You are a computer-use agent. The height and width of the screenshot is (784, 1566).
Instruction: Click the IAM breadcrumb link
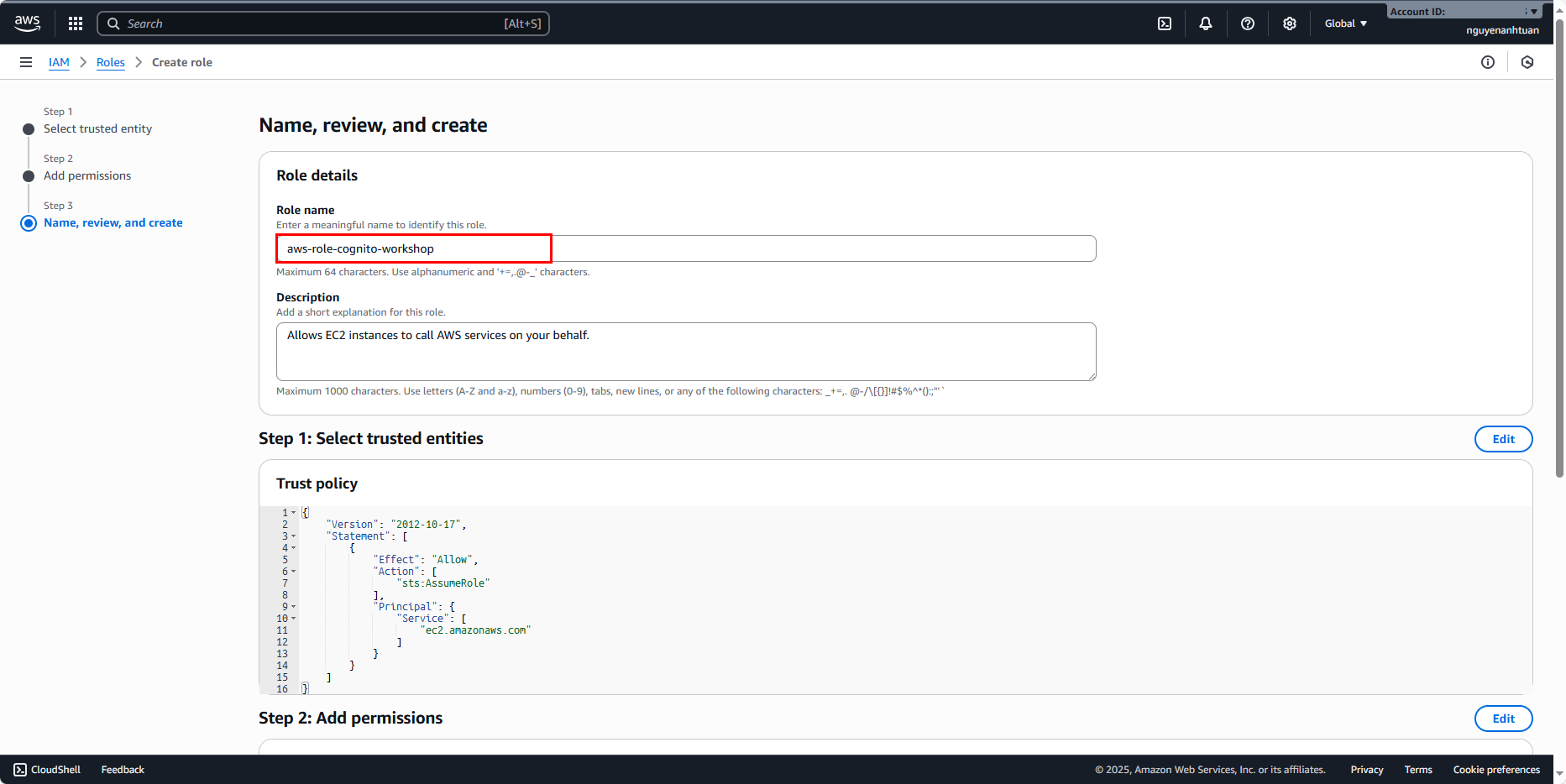59,62
